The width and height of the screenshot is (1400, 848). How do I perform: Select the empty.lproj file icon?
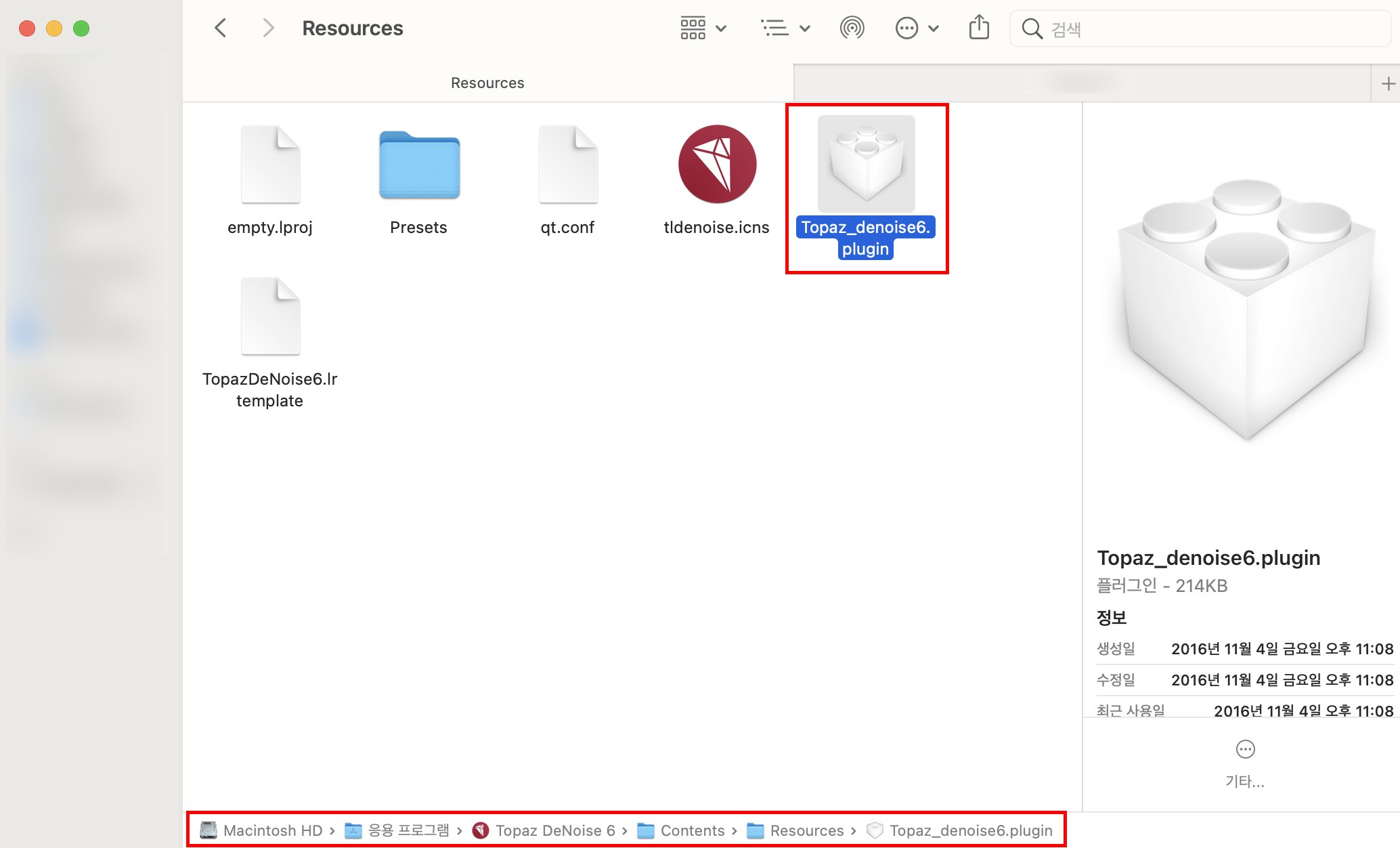click(270, 164)
